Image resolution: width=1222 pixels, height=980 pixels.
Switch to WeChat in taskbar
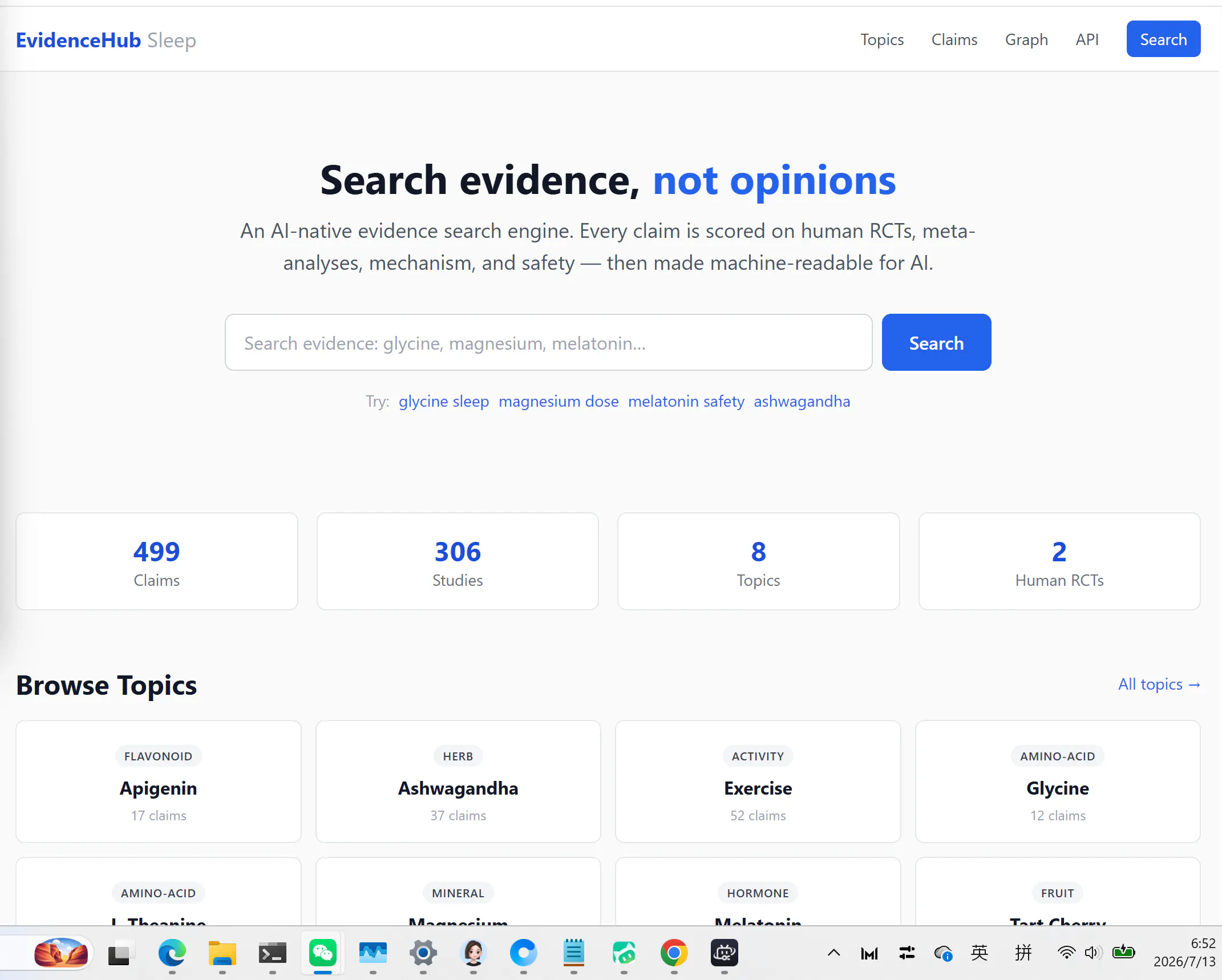[x=322, y=953]
